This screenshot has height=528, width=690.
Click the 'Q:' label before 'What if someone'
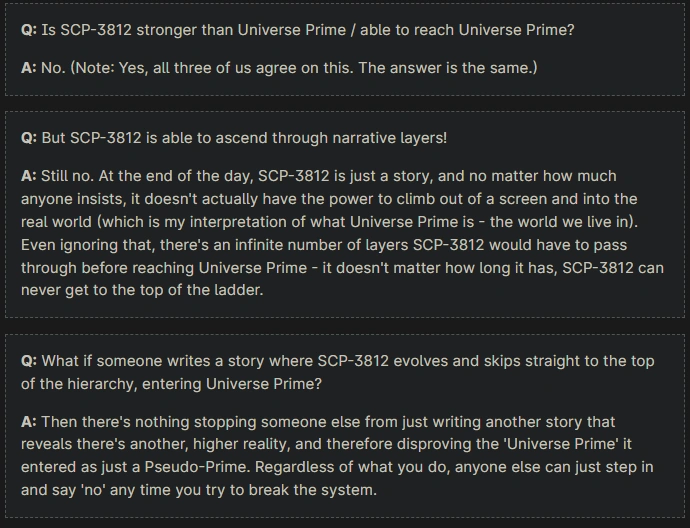(29, 361)
